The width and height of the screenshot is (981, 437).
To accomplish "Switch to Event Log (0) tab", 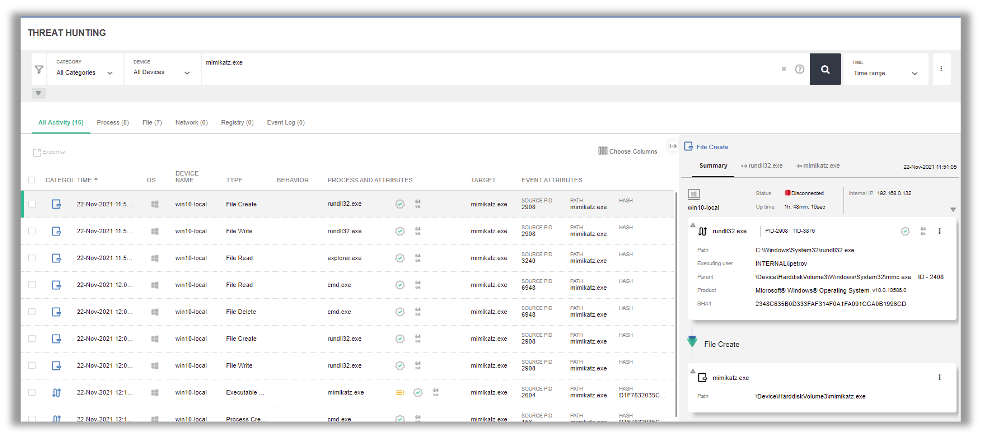I will (x=285, y=123).
